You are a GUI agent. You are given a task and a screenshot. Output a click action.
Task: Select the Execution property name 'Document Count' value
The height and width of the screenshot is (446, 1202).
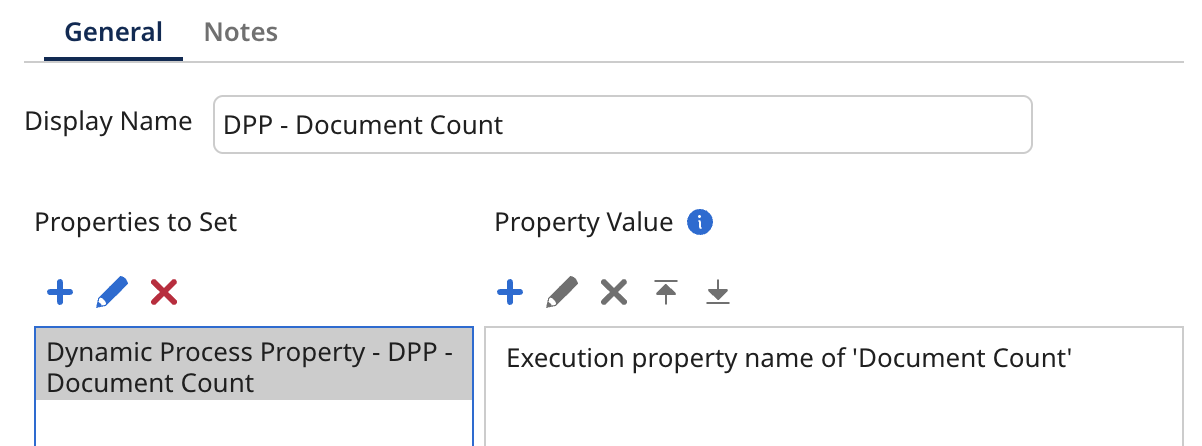coord(789,358)
